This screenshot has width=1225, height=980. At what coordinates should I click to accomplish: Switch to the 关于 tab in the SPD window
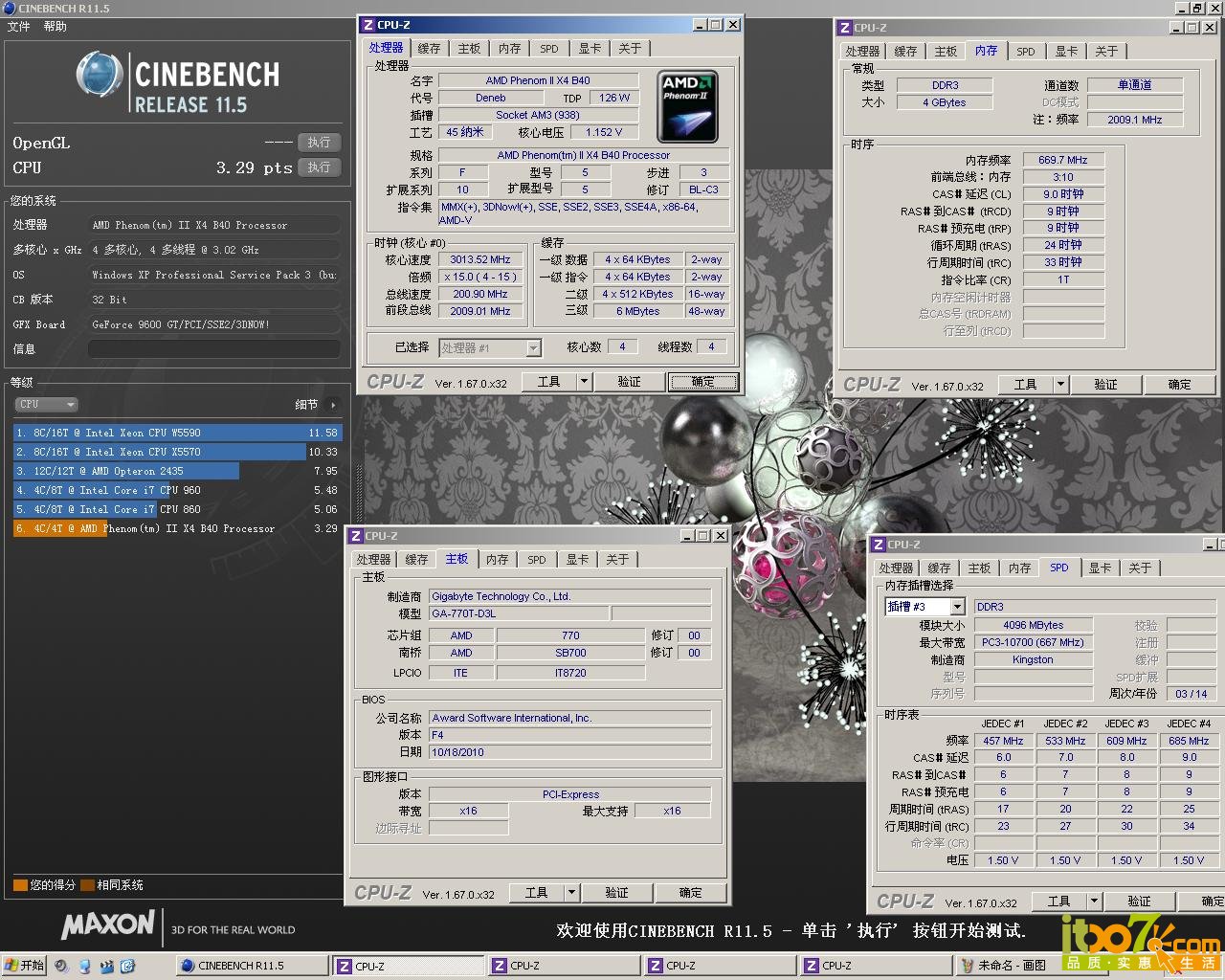tap(1140, 568)
